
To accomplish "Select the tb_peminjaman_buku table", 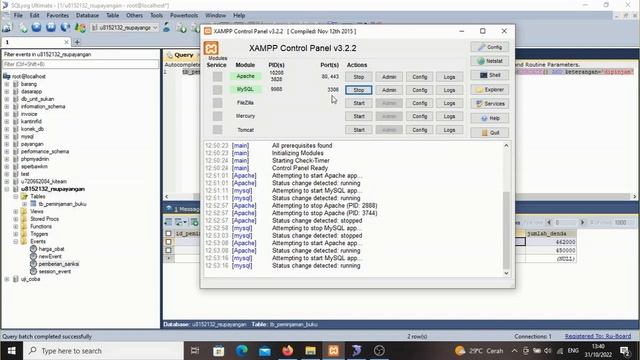I will point(62,204).
